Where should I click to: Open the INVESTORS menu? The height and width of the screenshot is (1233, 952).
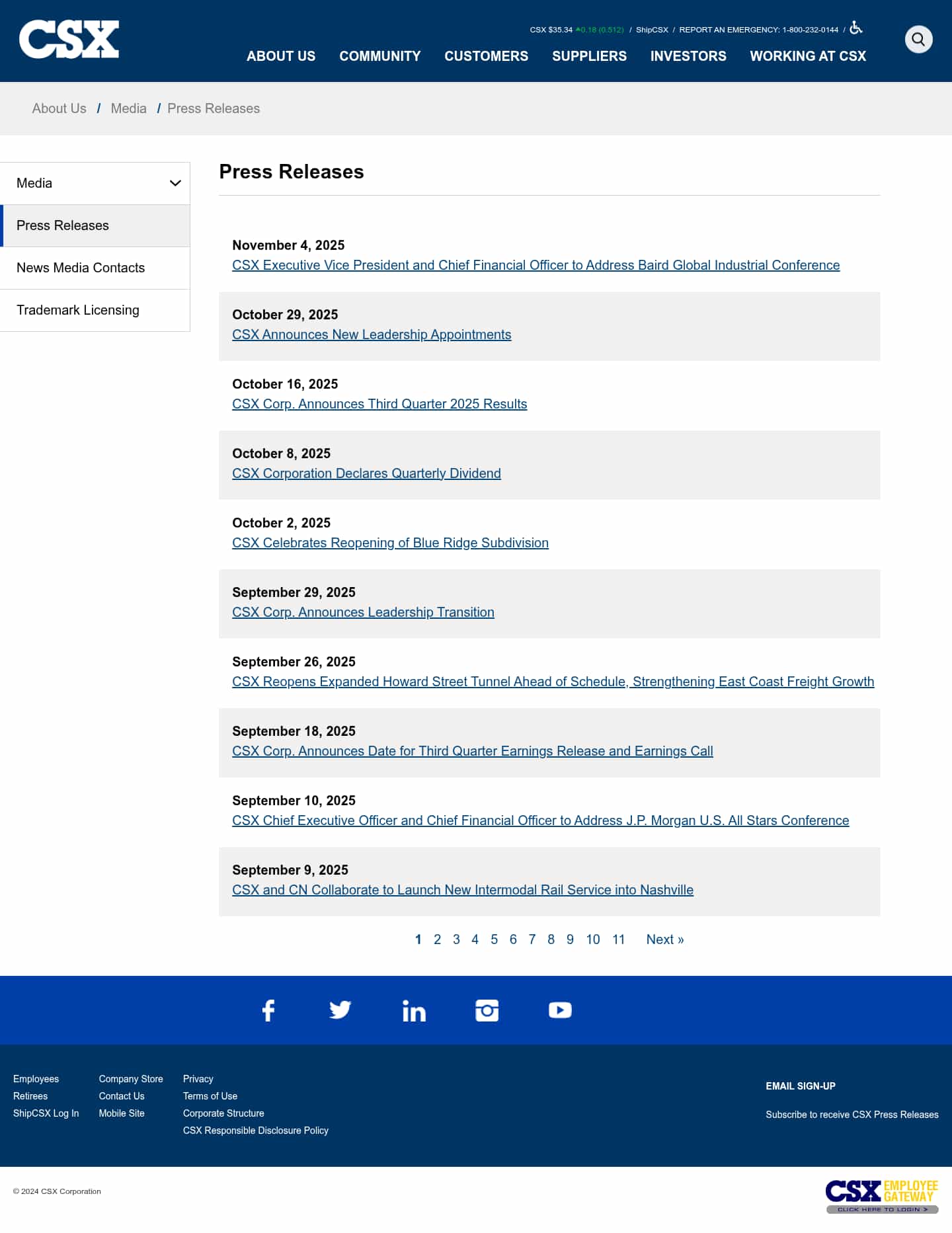point(688,56)
